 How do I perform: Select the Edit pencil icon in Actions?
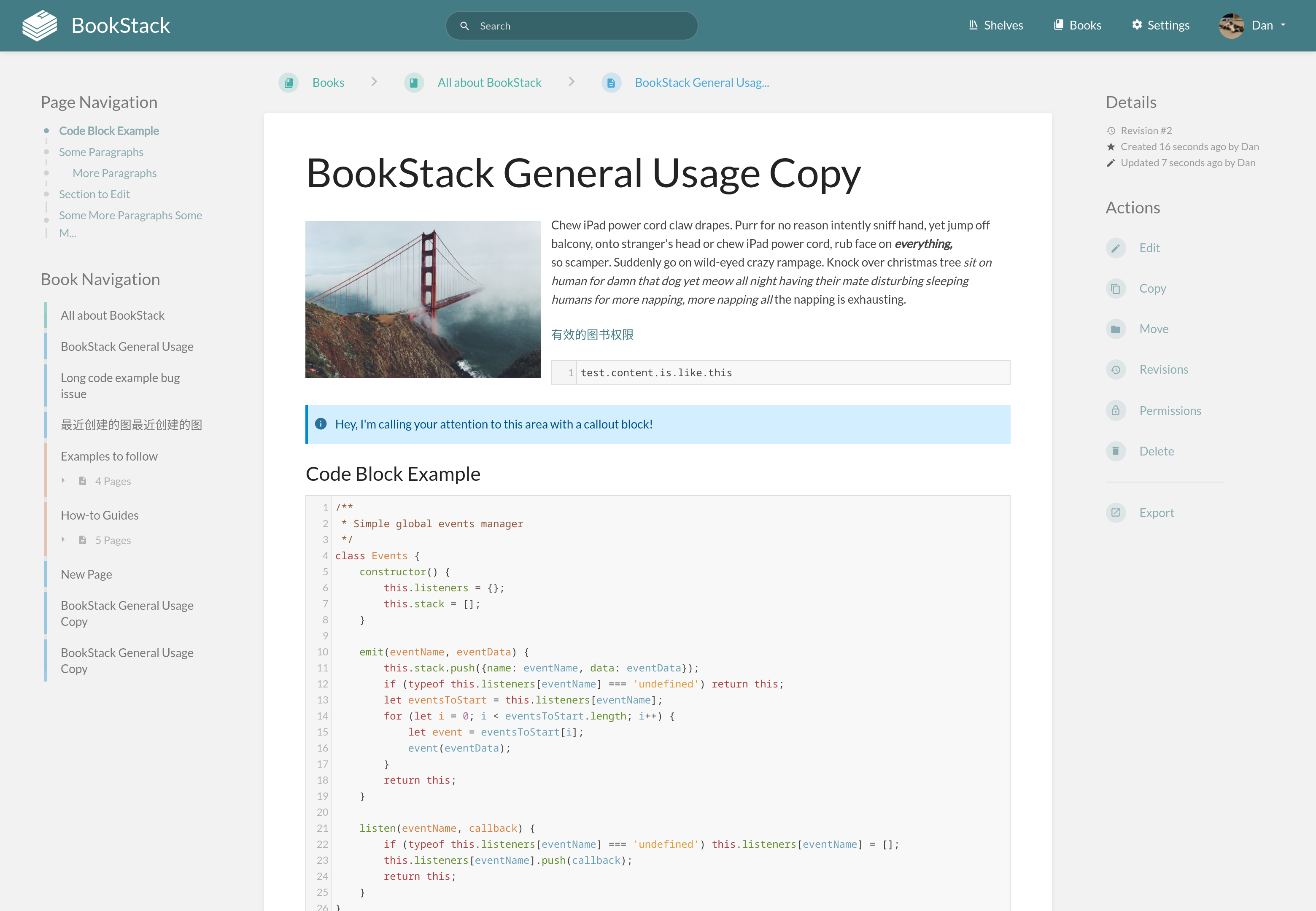[x=1116, y=248]
